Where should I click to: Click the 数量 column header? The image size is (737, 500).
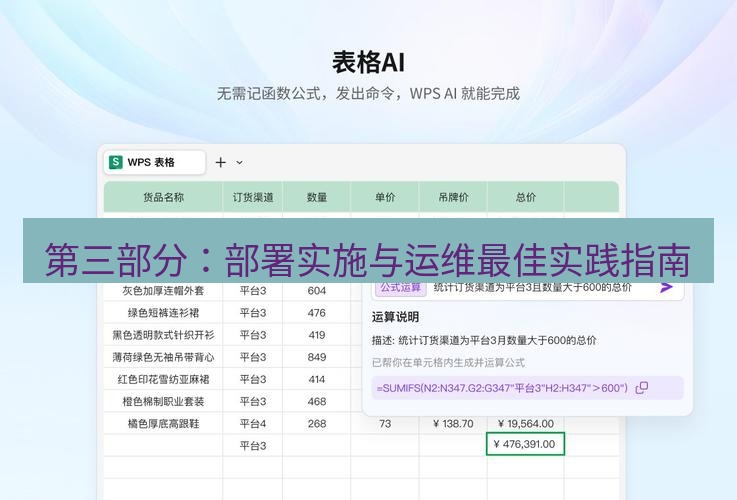click(316, 197)
